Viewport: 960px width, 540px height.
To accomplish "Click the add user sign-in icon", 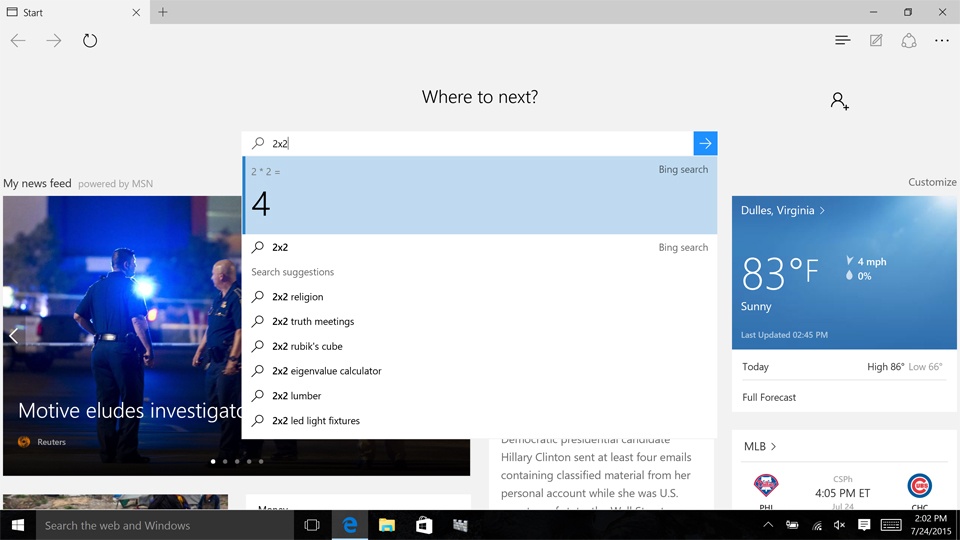I will click(x=839, y=101).
